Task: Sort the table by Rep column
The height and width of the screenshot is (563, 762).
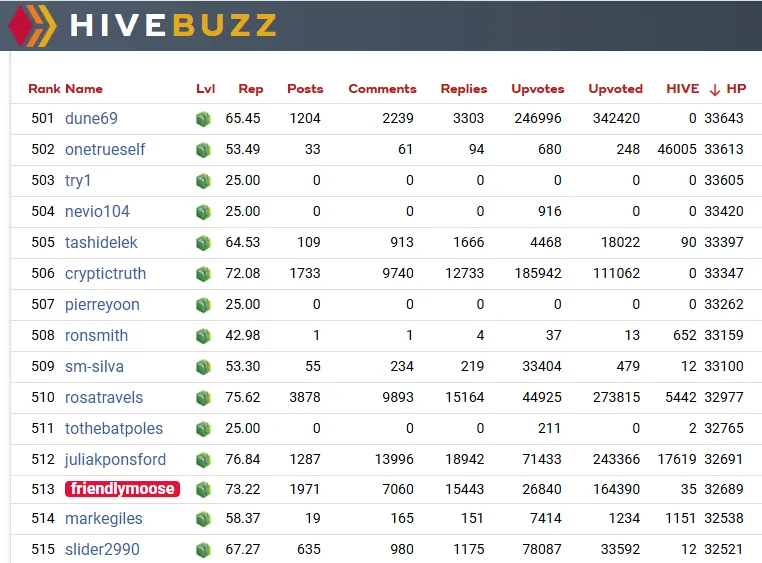Action: click(x=251, y=89)
